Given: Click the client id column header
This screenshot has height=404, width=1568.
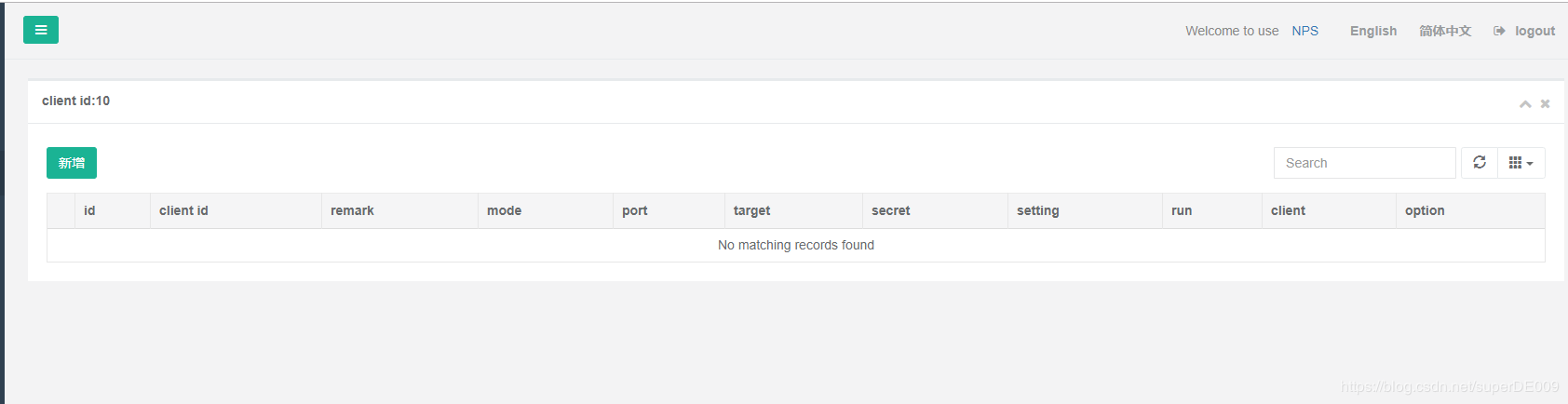Looking at the screenshot, I should 183,210.
